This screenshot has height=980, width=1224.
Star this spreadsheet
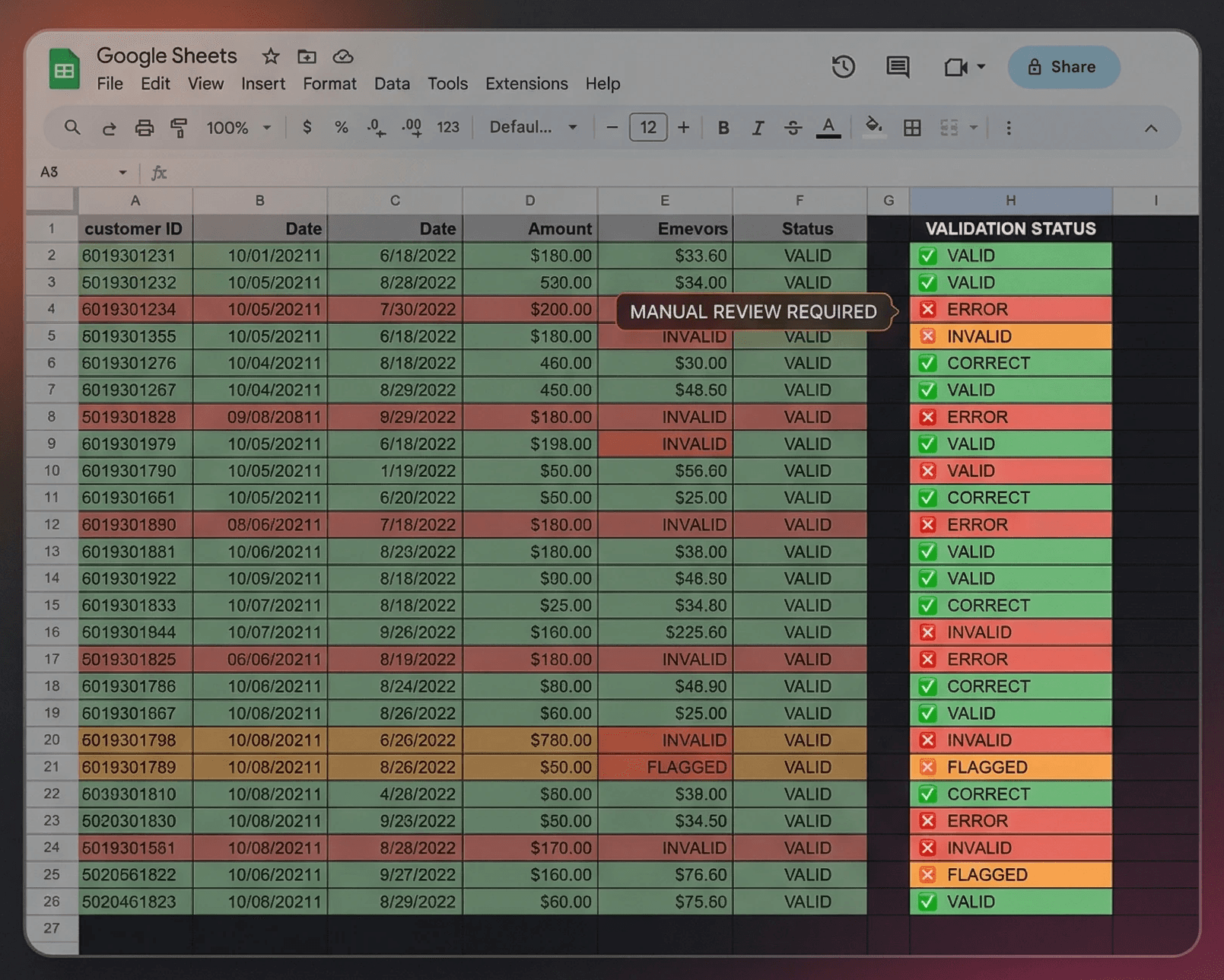coord(270,56)
